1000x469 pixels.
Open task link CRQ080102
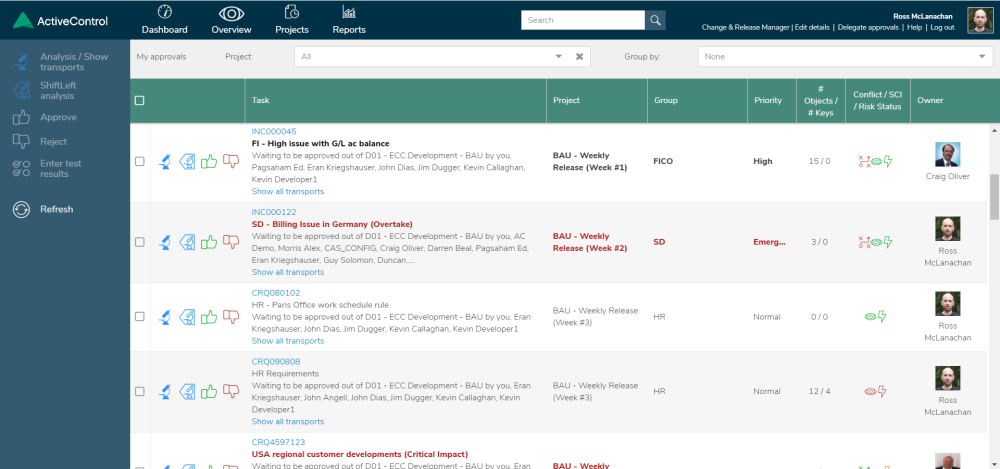[x=276, y=293]
